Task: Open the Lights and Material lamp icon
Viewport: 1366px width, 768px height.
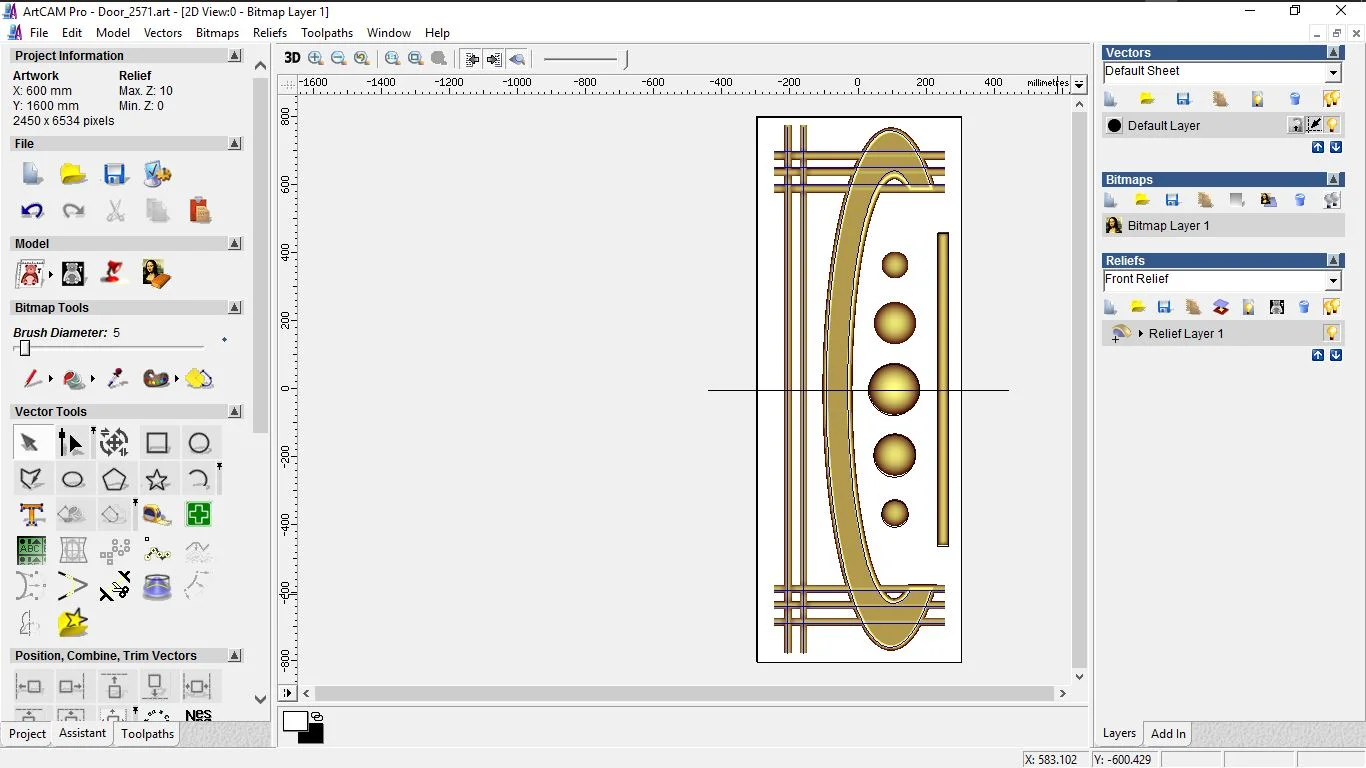Action: 114,273
